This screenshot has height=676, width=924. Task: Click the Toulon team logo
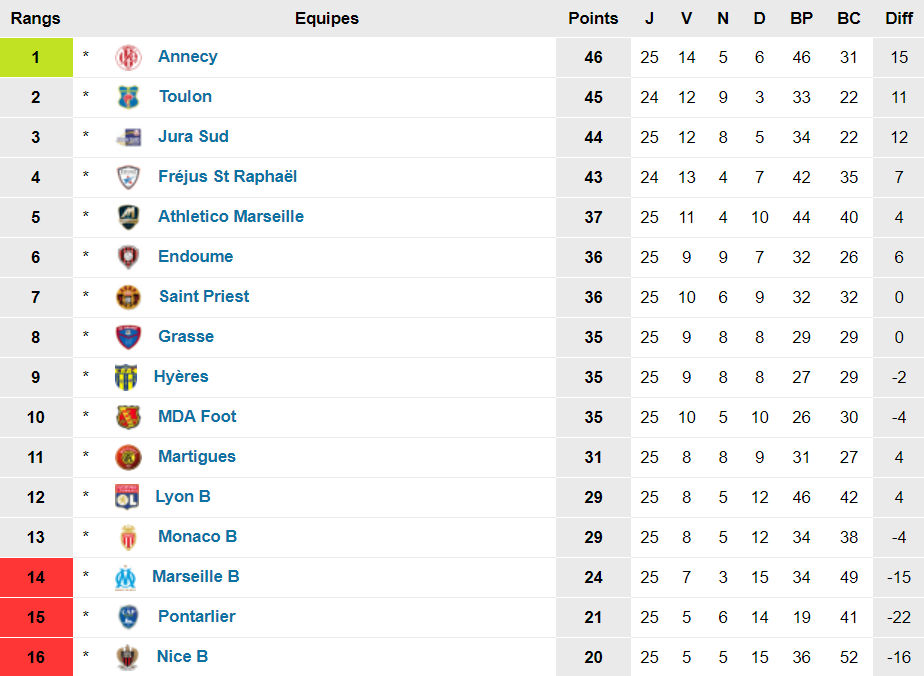pos(128,97)
